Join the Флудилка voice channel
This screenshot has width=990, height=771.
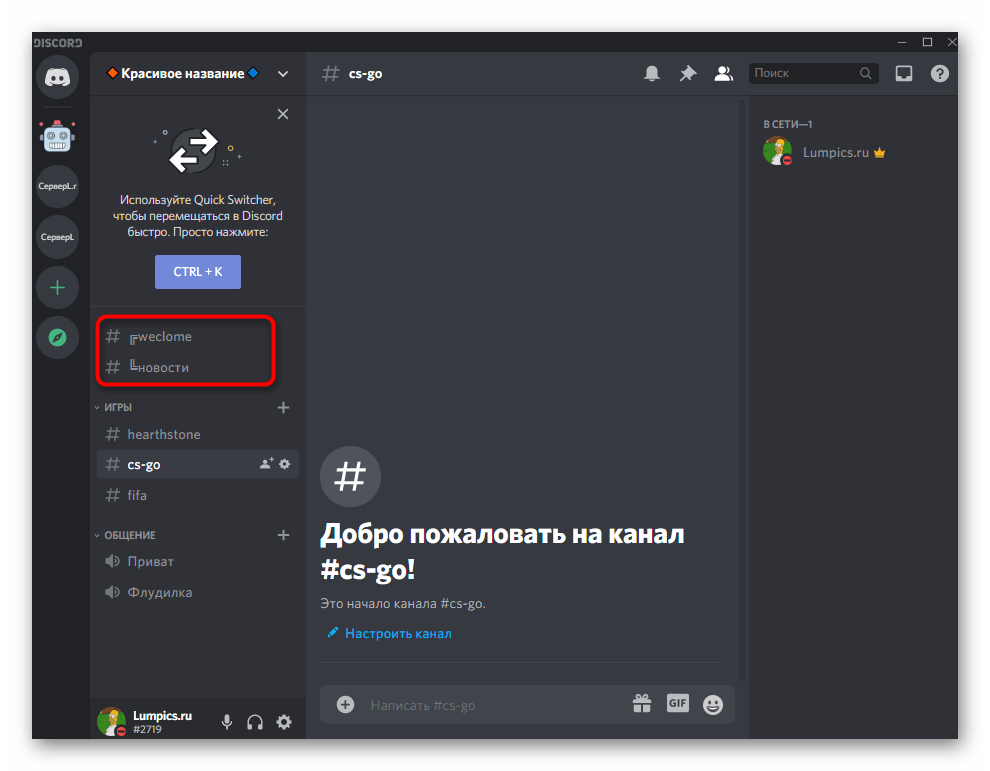click(159, 593)
